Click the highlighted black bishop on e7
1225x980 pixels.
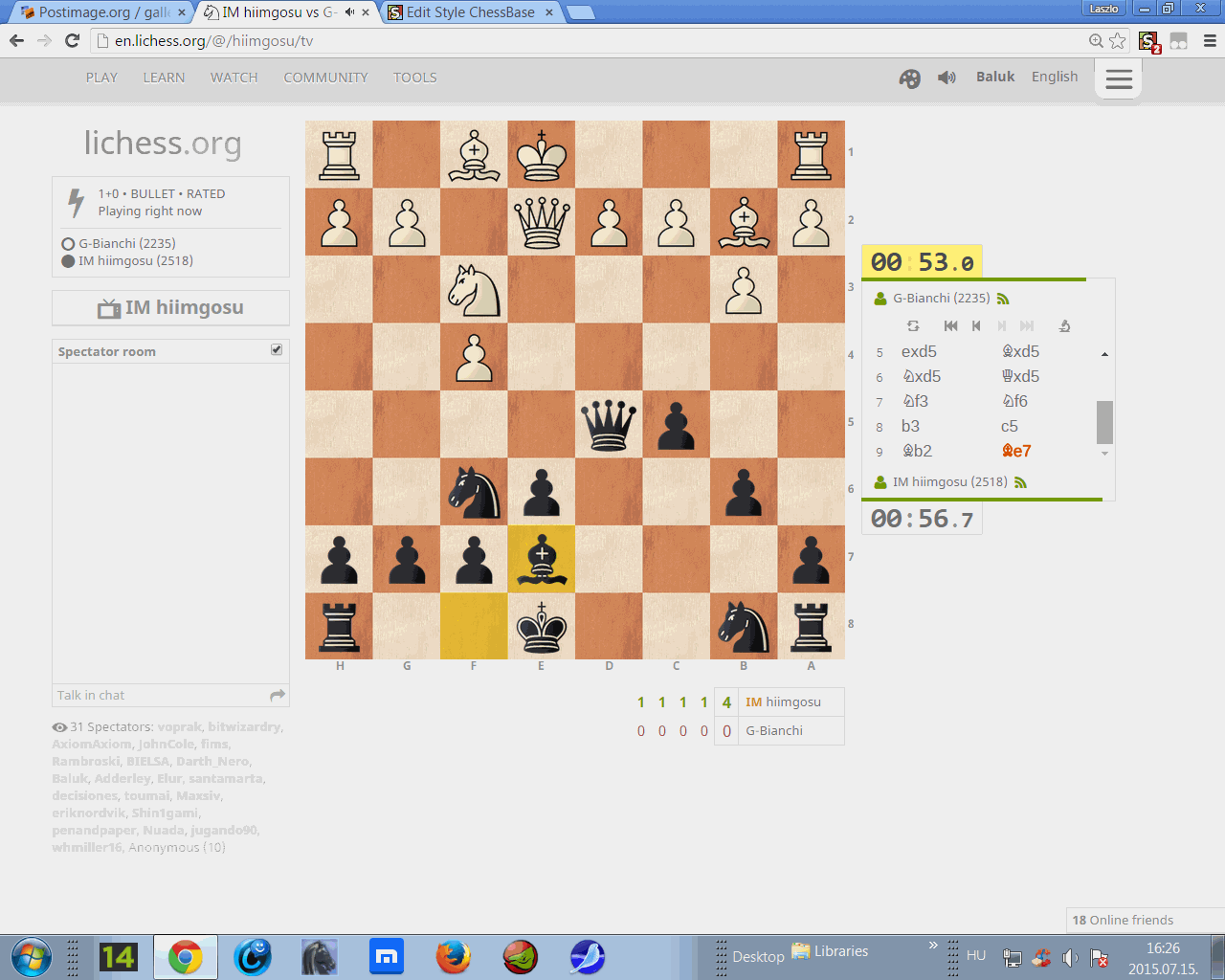click(542, 559)
